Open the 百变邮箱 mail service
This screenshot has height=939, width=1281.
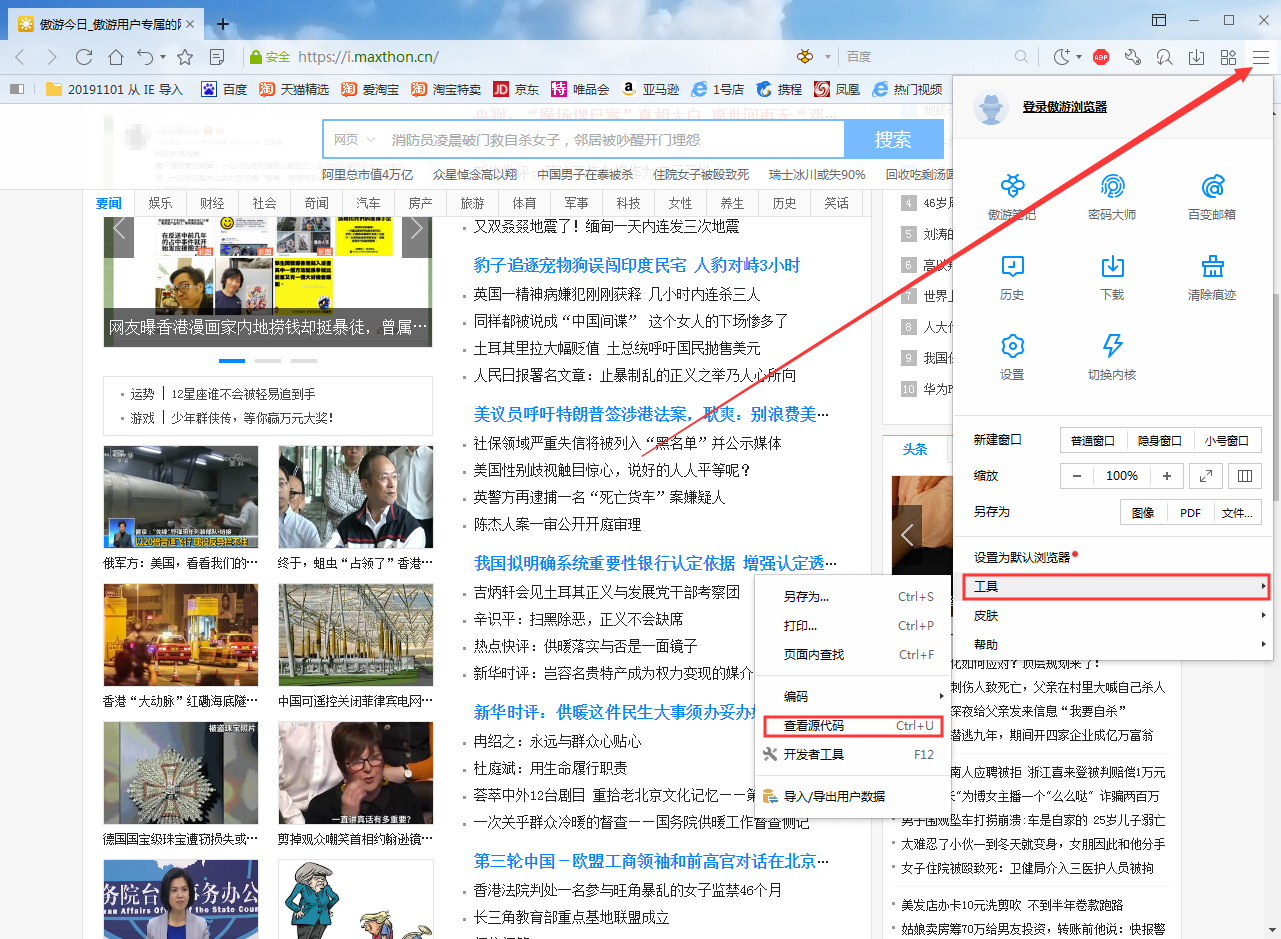[1212, 195]
